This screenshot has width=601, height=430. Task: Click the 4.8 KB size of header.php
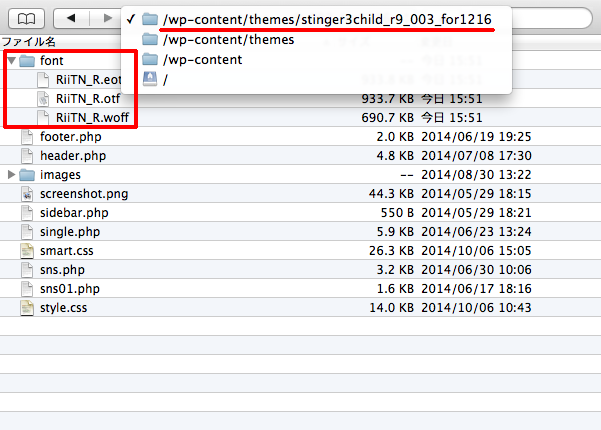tap(395, 156)
